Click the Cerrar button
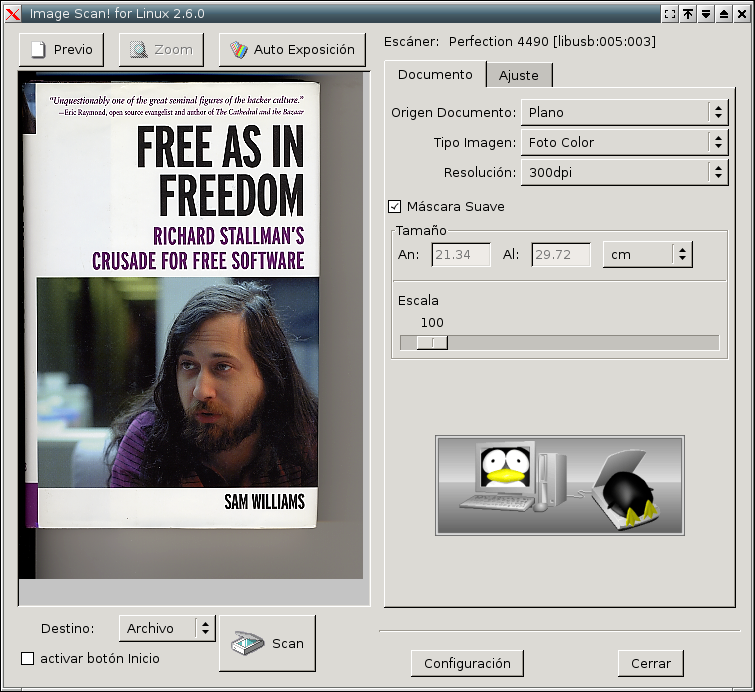The image size is (755, 692). coord(651,664)
